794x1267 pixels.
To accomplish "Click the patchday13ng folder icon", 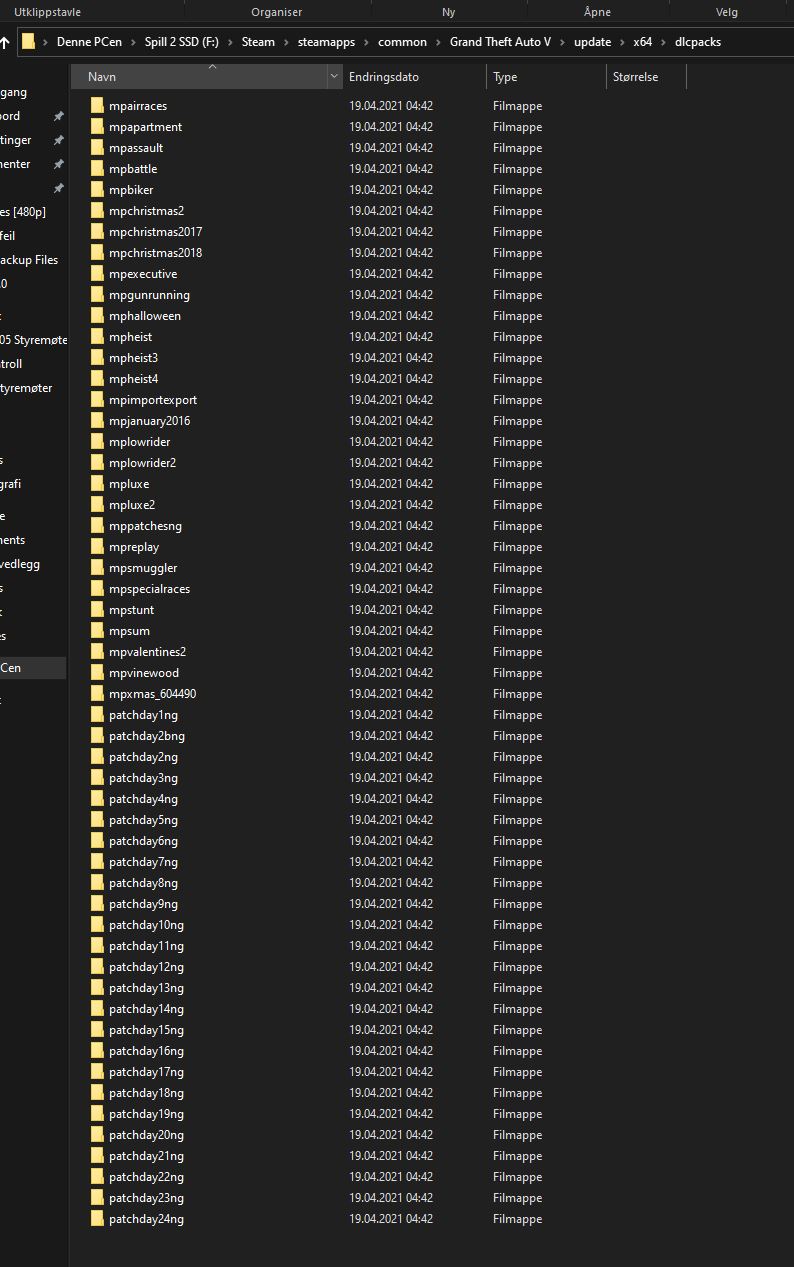I will click(x=97, y=988).
